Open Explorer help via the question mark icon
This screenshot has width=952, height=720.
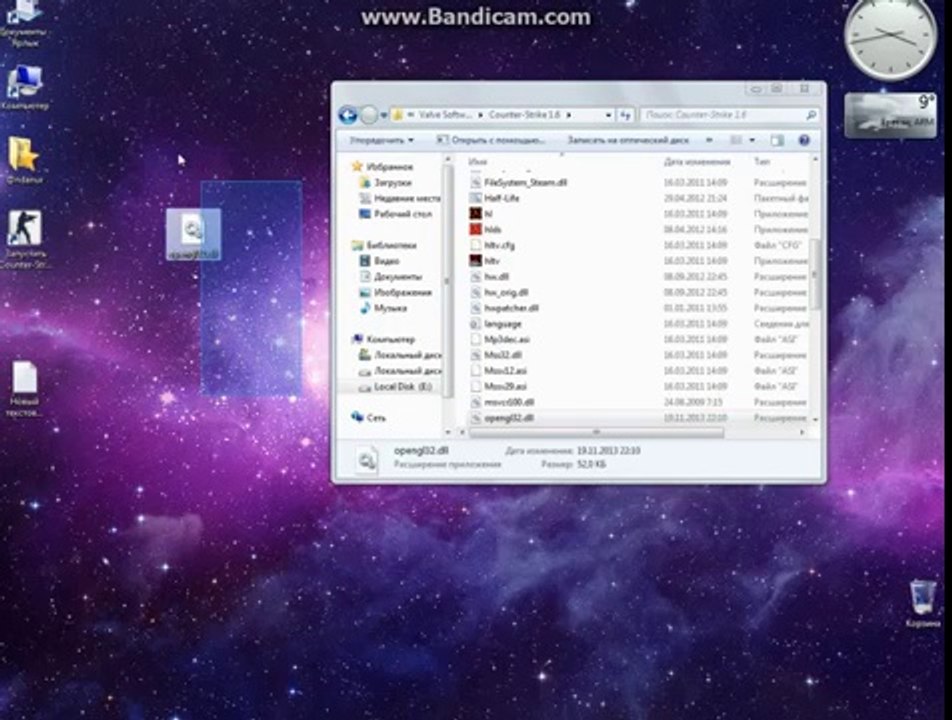(804, 140)
